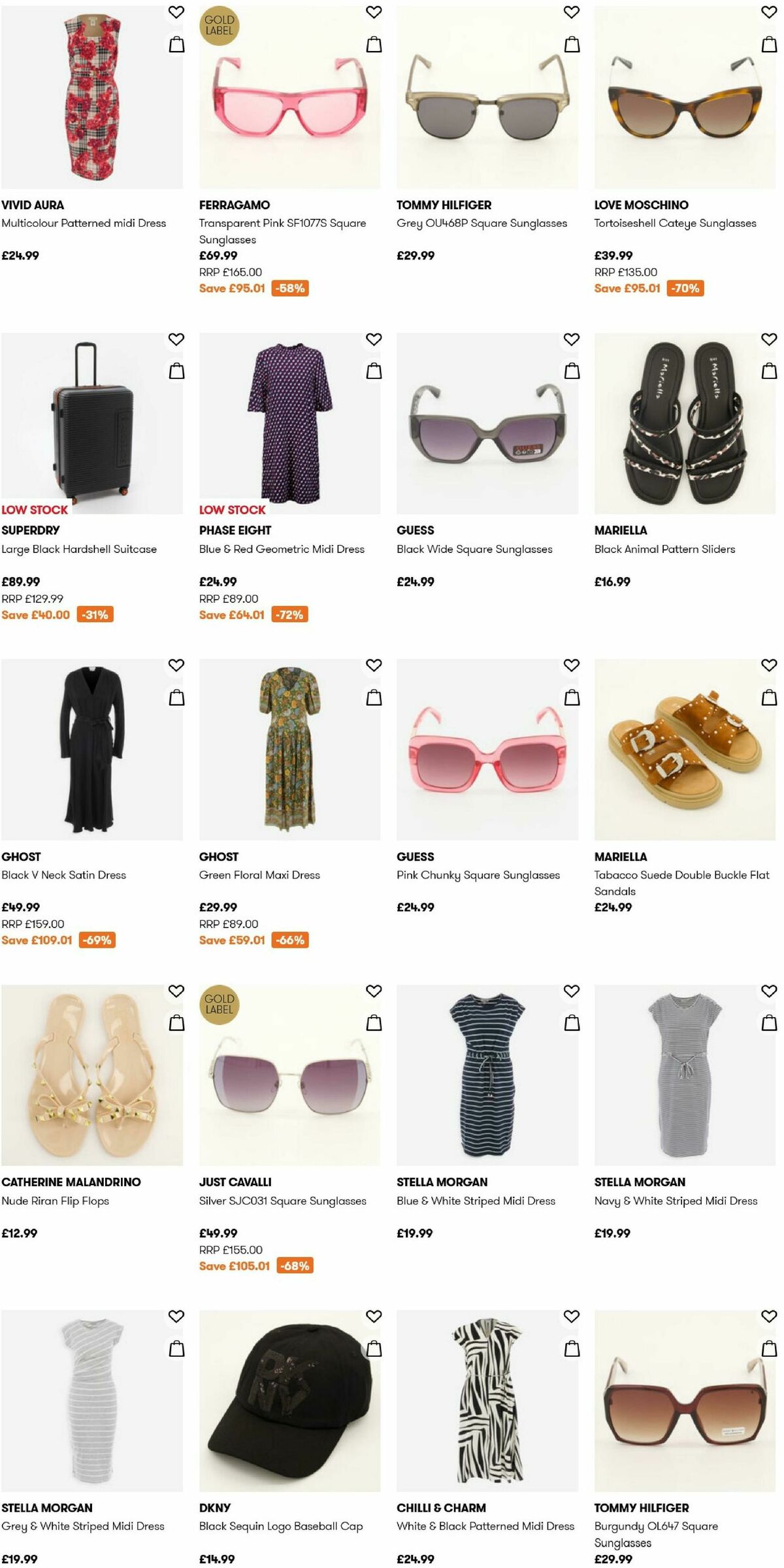This screenshot has height=1568, width=784.
Task: Select the heart icon on Tommy Hilfiger Grey sunglasses
Action: pyautogui.click(x=570, y=12)
